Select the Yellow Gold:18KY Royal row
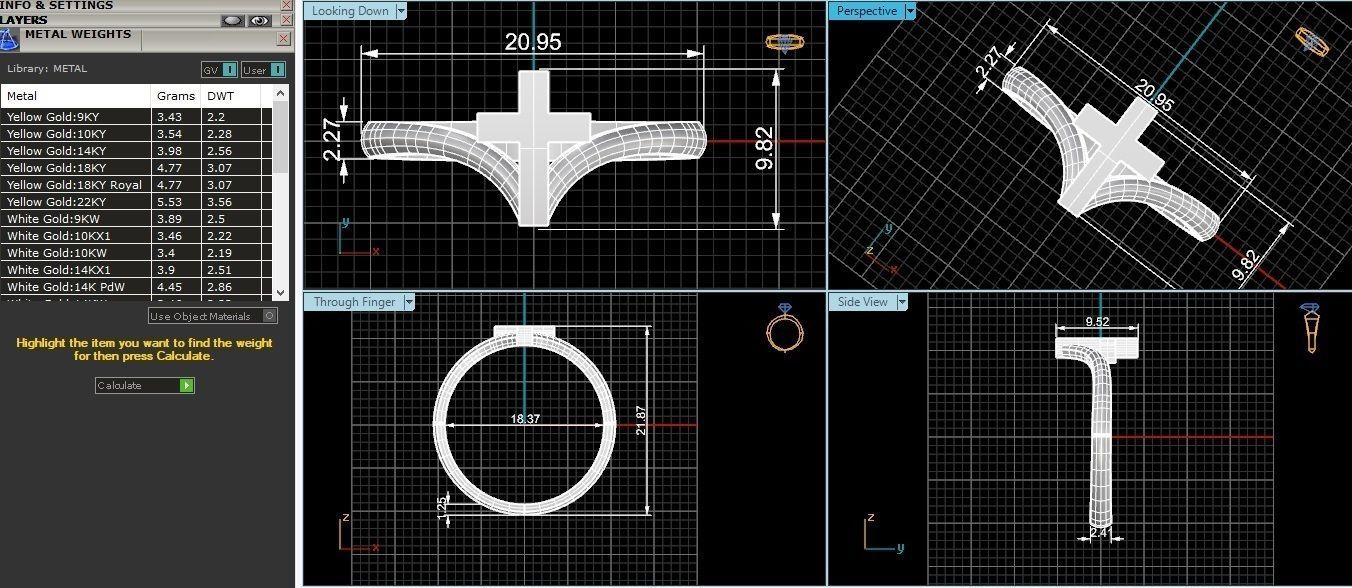The width and height of the screenshot is (1352, 588). 136,185
